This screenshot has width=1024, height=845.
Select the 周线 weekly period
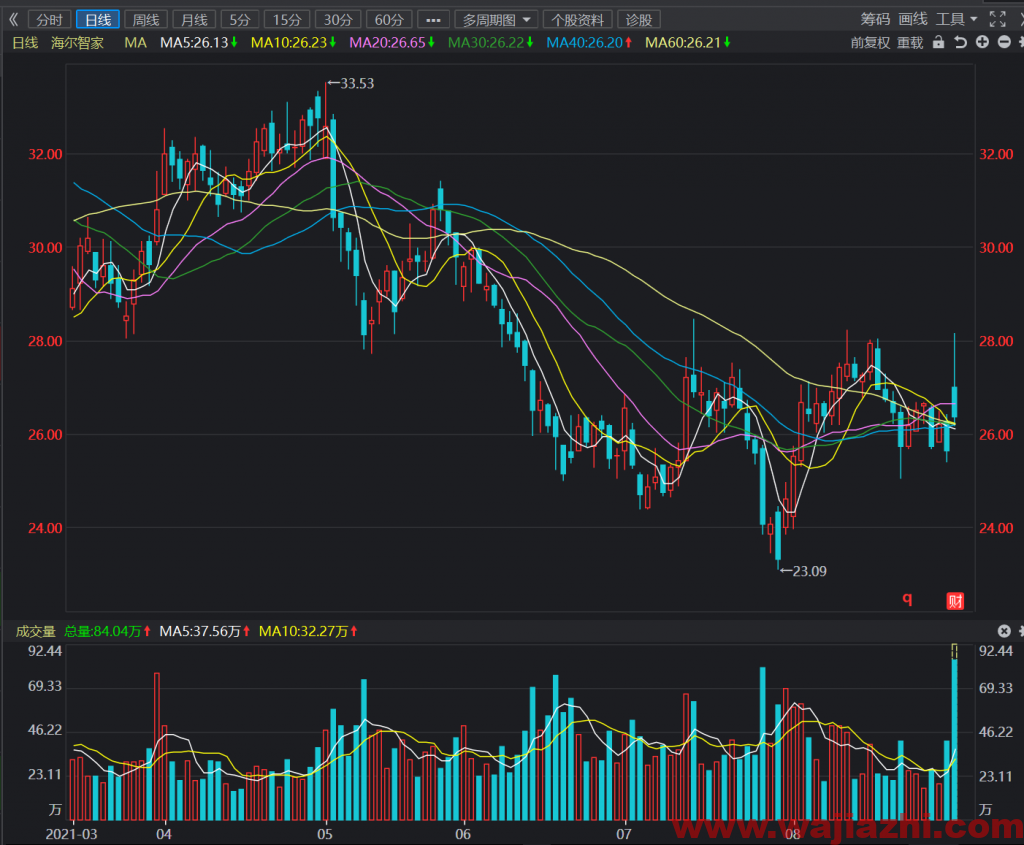click(146, 20)
